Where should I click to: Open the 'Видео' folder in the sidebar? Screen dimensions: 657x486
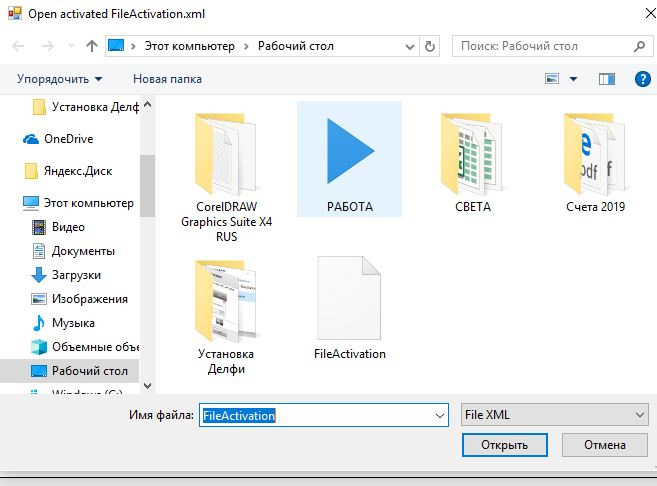tap(58, 227)
